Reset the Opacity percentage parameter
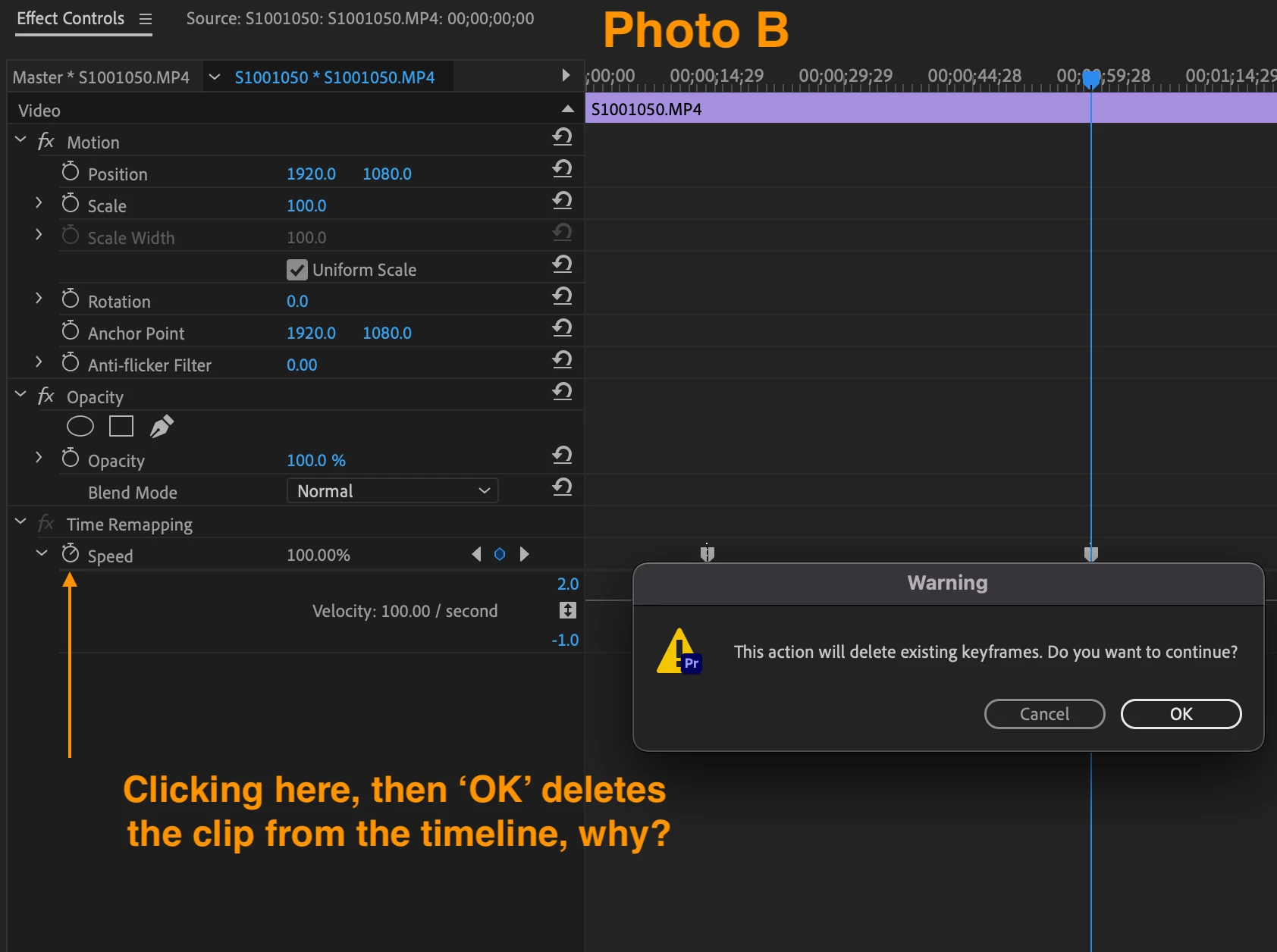The image size is (1277, 952). (x=562, y=456)
